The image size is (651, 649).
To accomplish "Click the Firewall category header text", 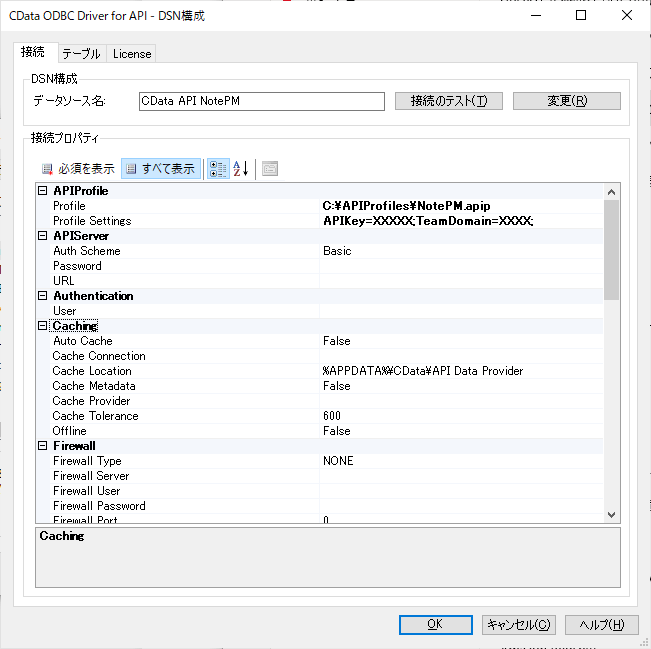I will 74,446.
